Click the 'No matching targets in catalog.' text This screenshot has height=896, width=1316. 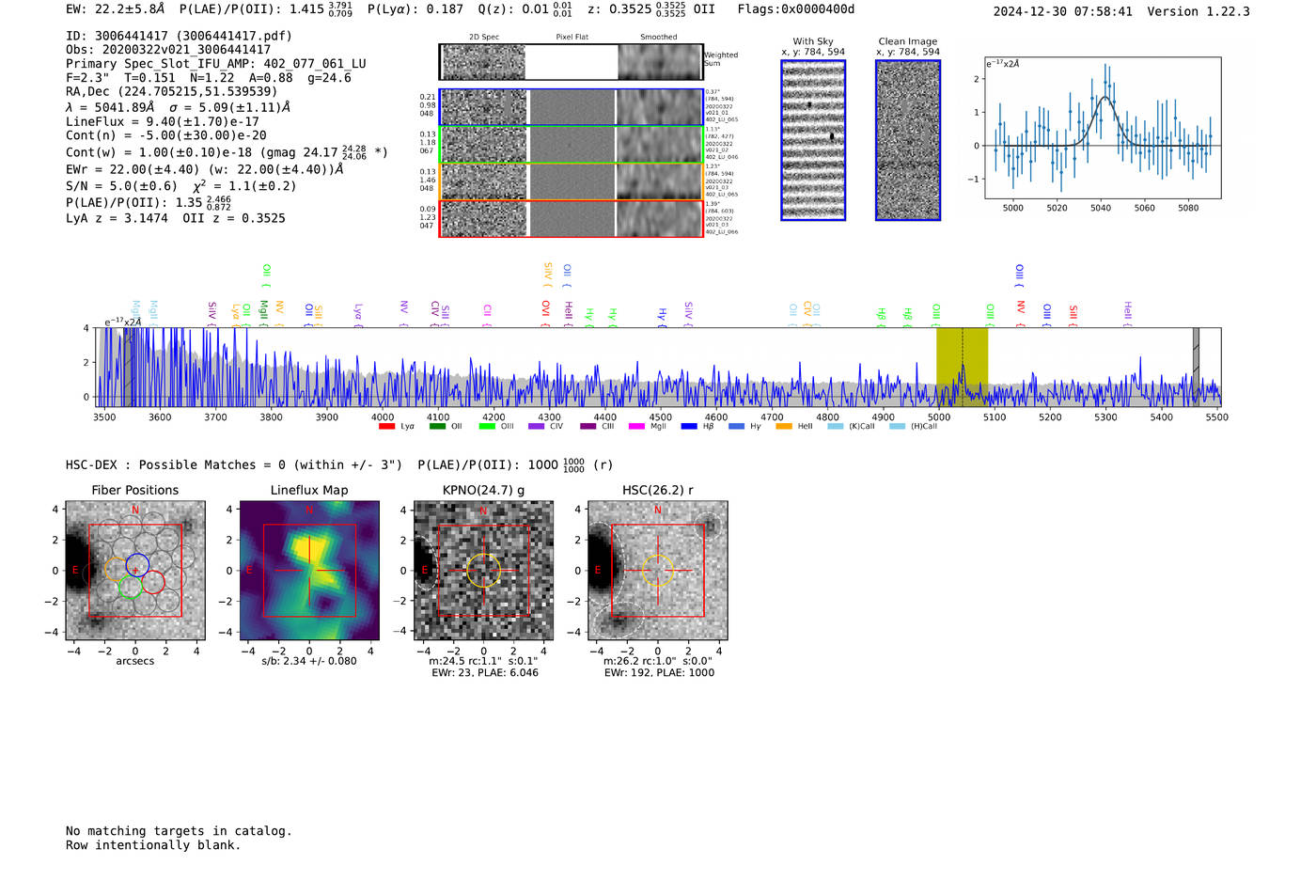[179, 831]
